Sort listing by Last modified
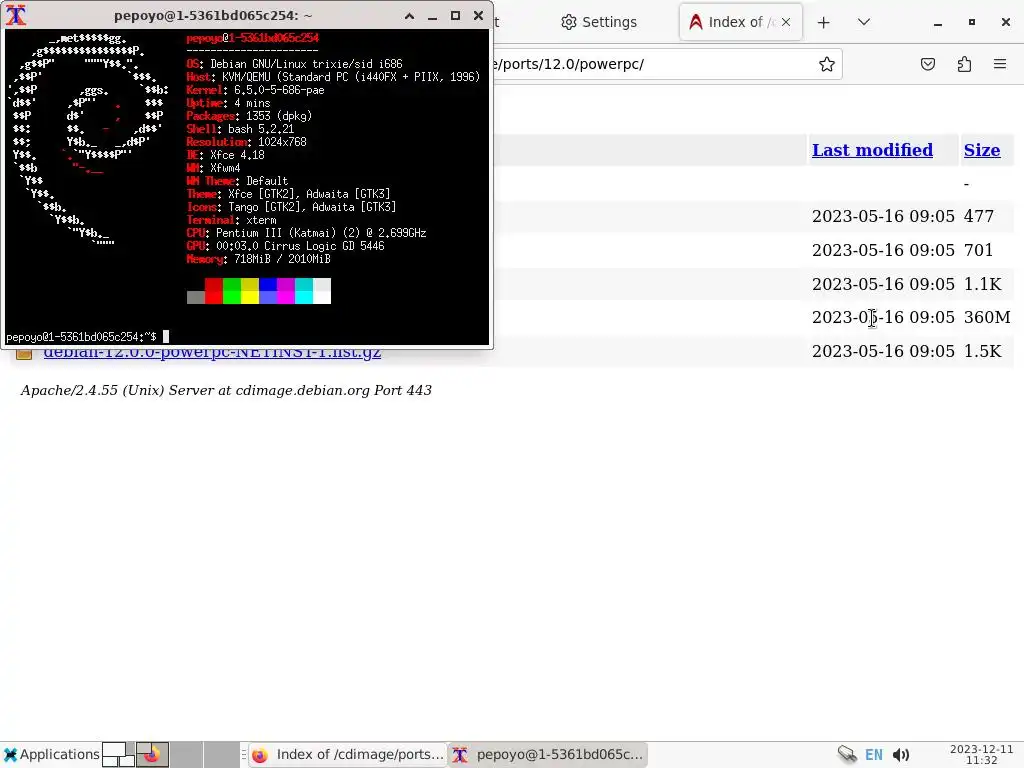The height and width of the screenshot is (768, 1024). [x=872, y=150]
